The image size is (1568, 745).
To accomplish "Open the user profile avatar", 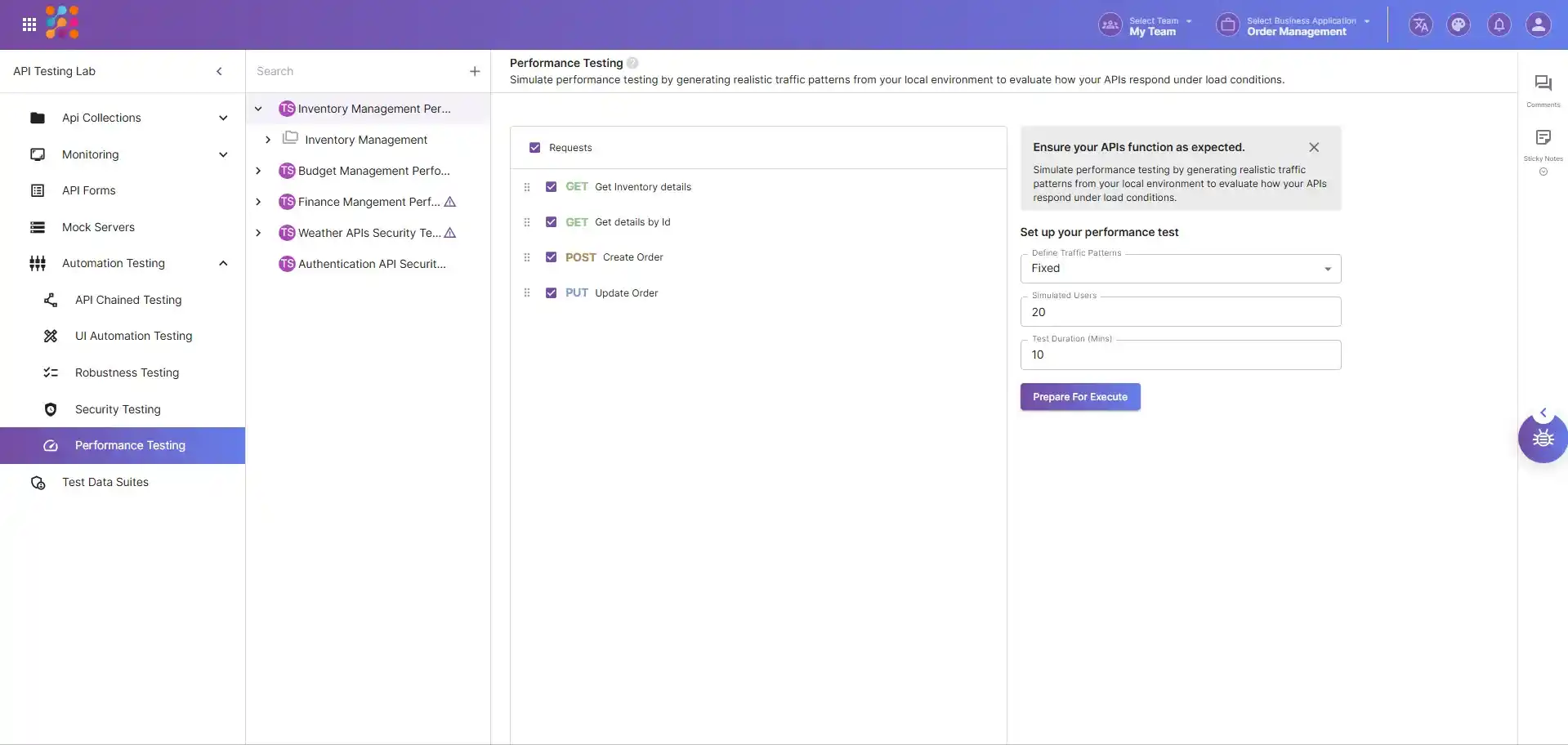I will click(x=1538, y=25).
